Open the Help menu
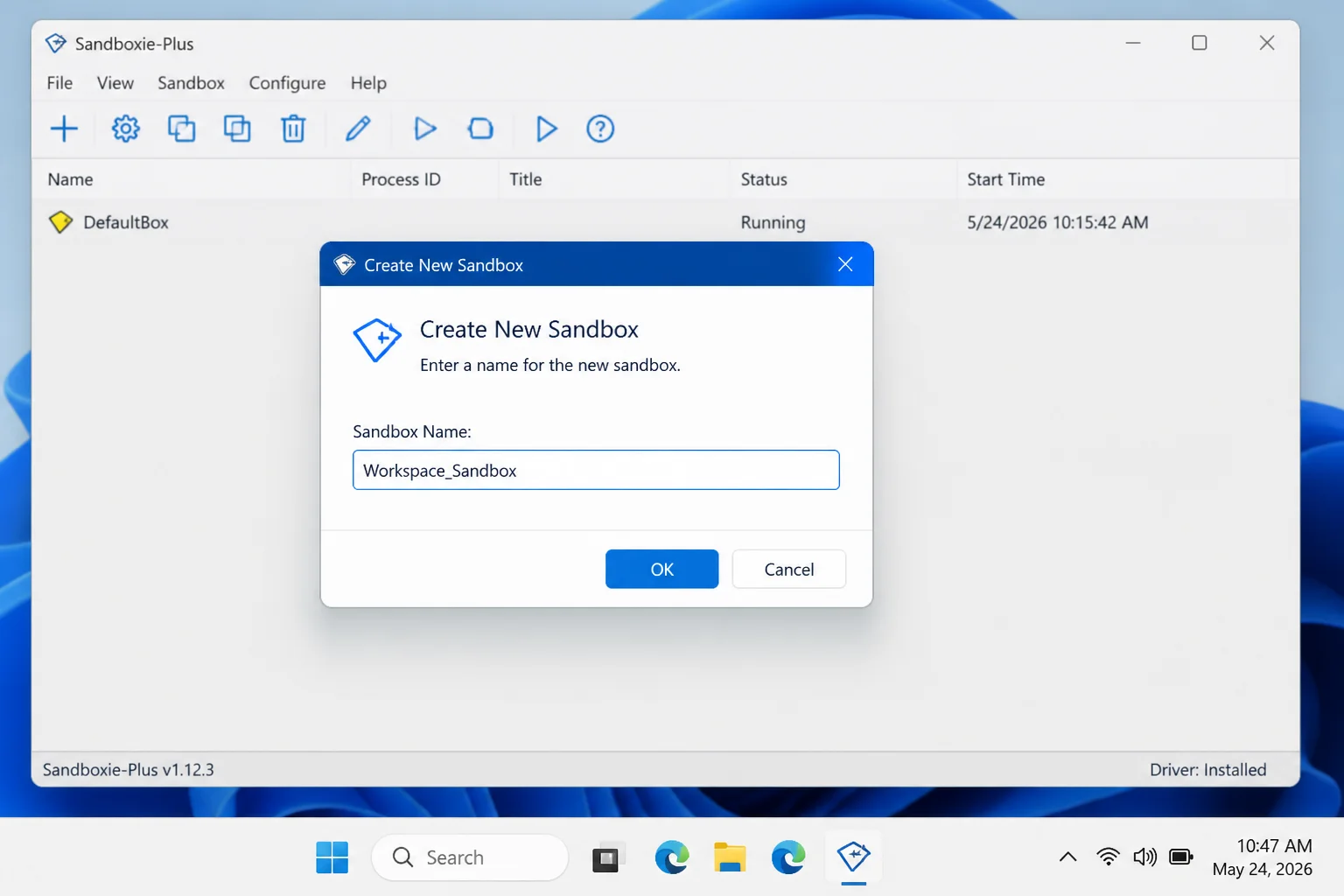Image resolution: width=1344 pixels, height=896 pixels. tap(368, 83)
